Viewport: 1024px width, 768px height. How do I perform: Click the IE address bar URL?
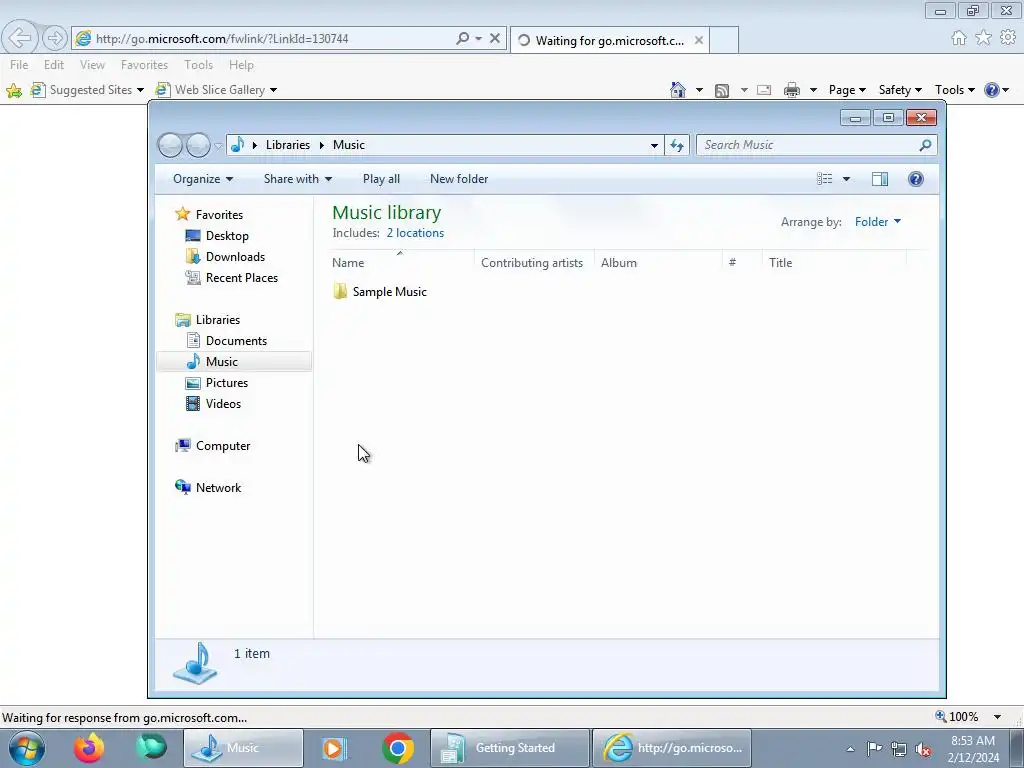coord(222,39)
